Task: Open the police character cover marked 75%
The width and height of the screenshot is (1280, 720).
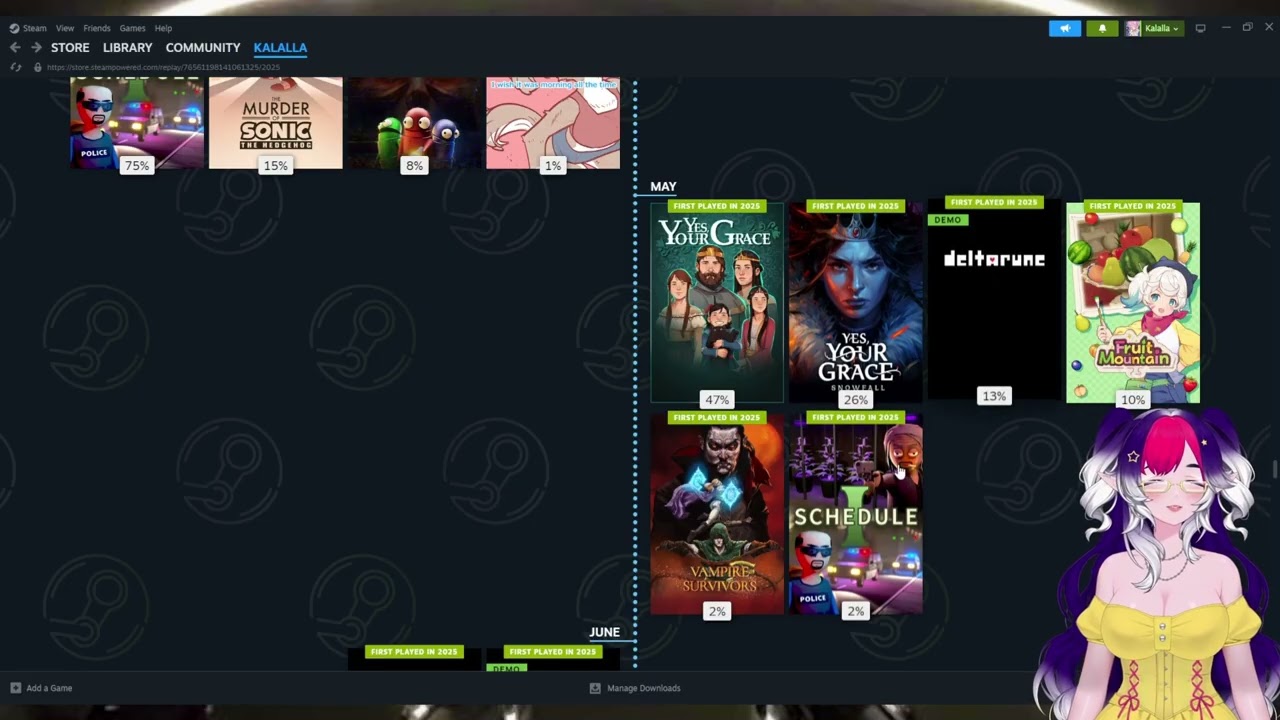Action: (x=137, y=123)
